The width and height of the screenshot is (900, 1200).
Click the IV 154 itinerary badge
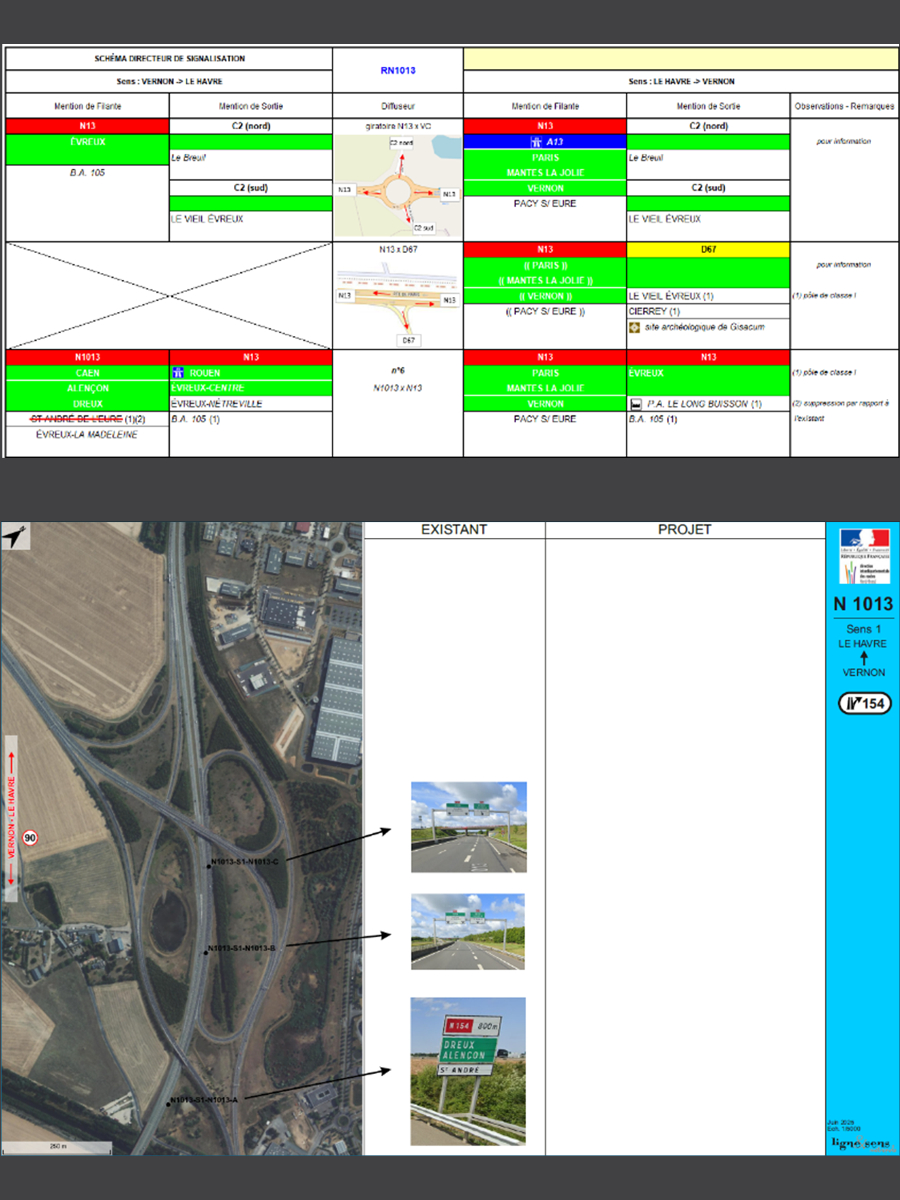(863, 703)
